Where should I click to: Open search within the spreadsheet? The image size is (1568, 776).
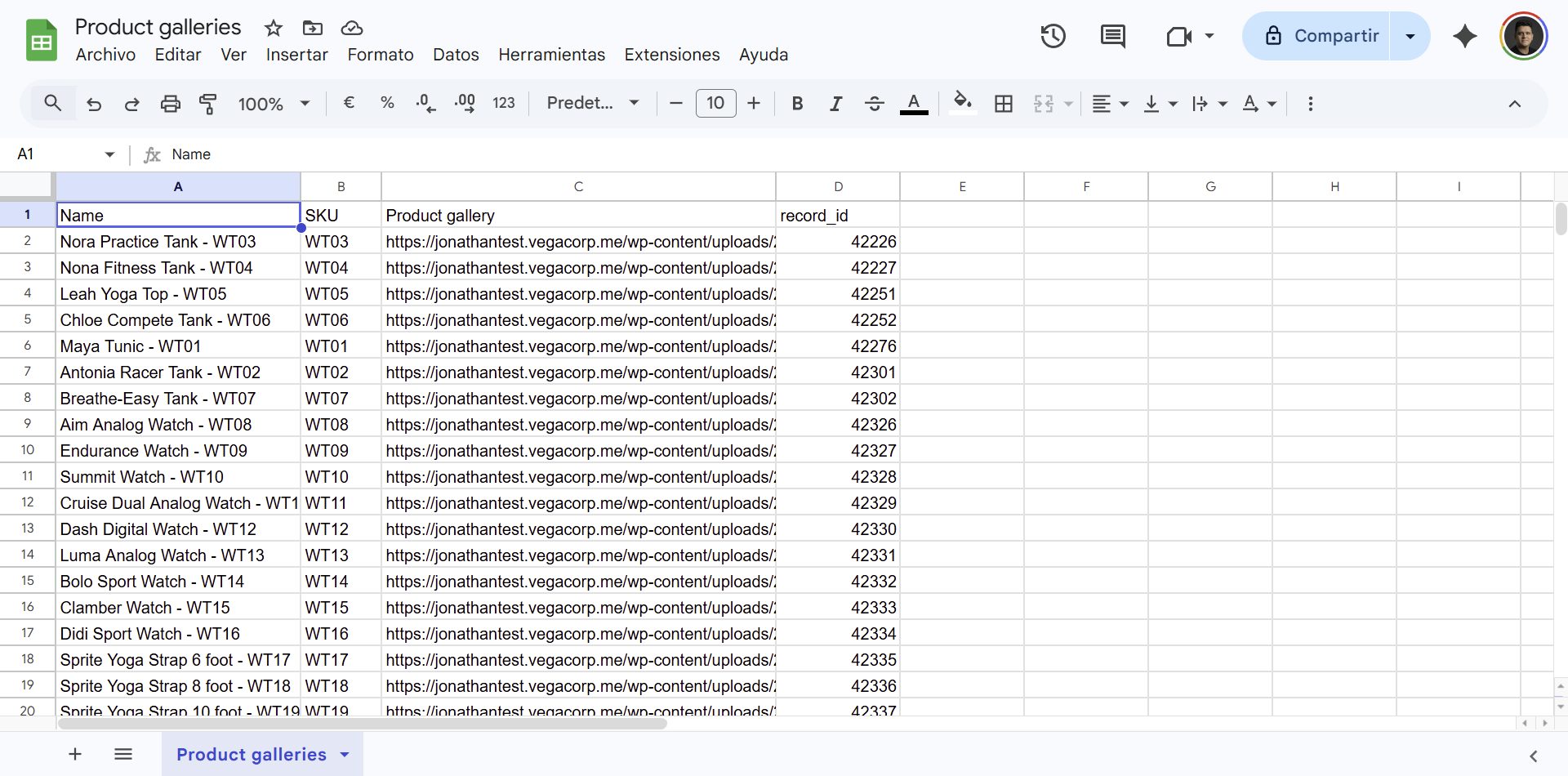[x=52, y=103]
